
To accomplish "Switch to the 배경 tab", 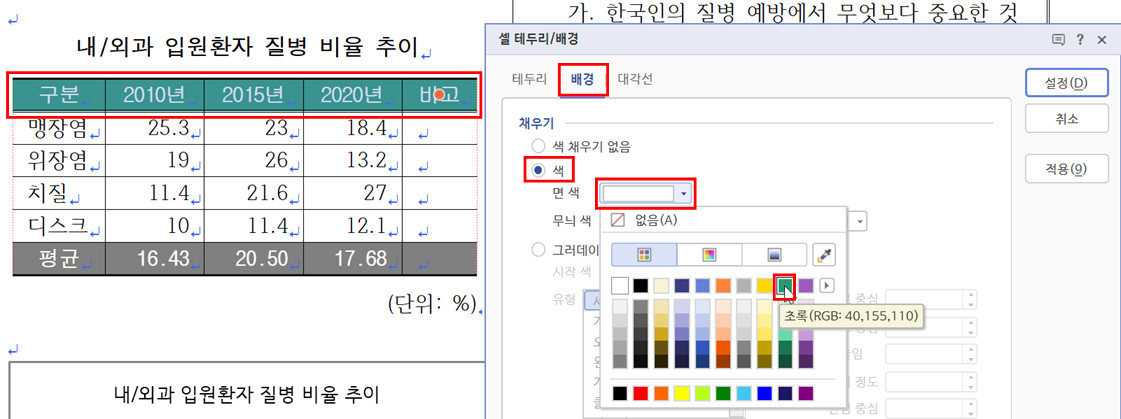I will [582, 79].
